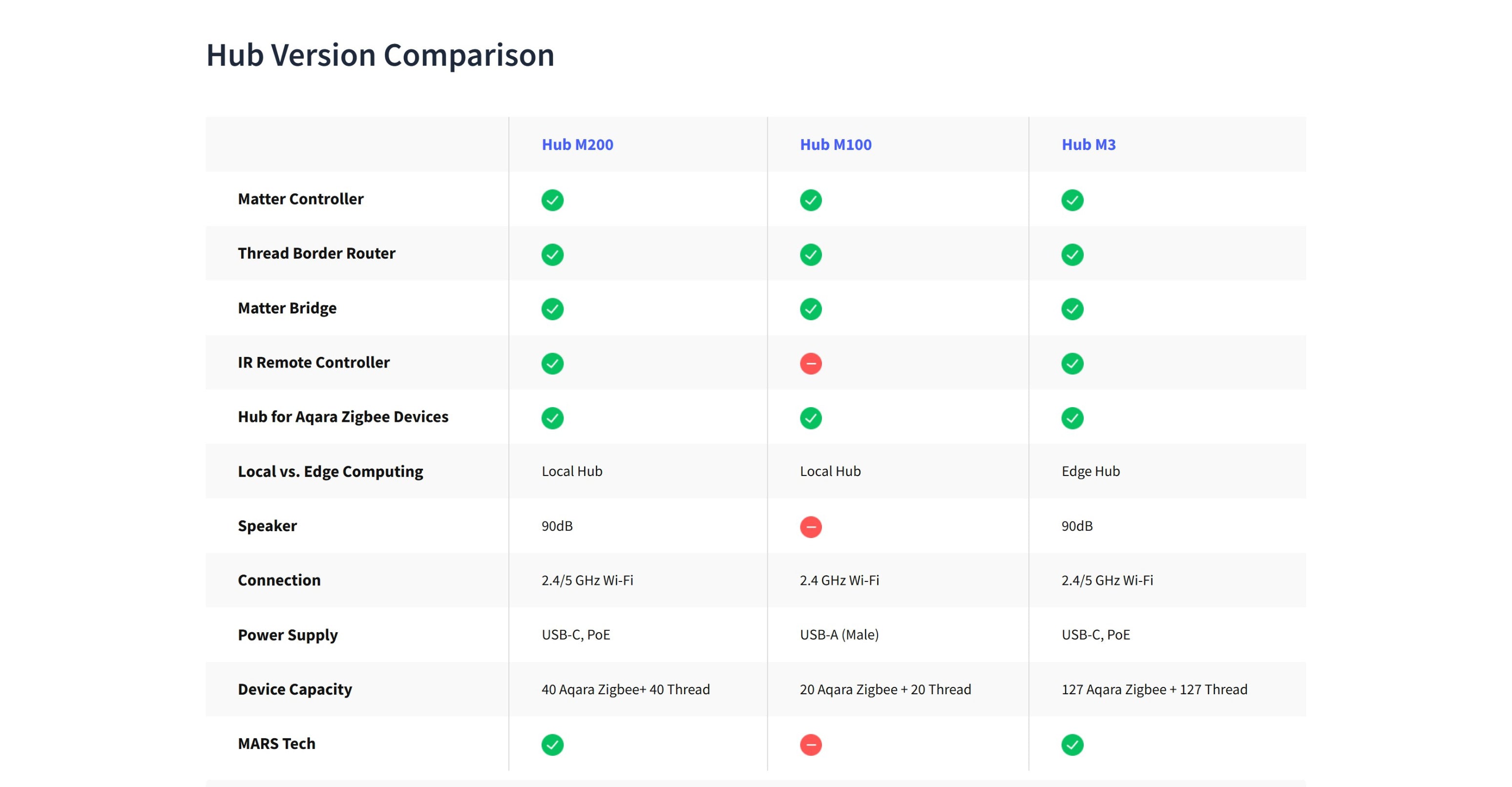This screenshot has height=787, width=1512.
Task: Click Hub M200 Matter Controller checkmark
Action: 552,200
